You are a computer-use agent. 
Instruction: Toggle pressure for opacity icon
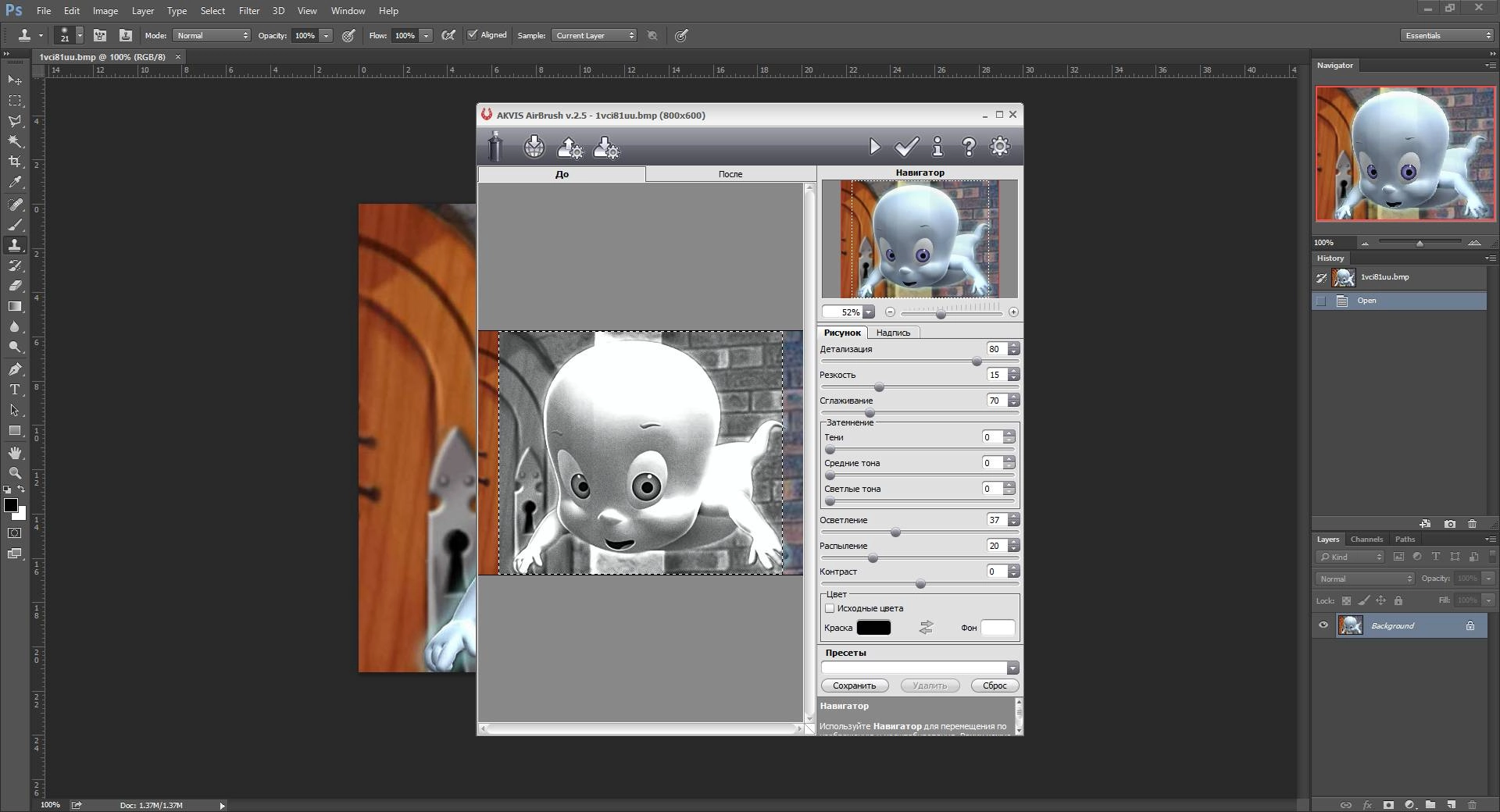tap(348, 35)
